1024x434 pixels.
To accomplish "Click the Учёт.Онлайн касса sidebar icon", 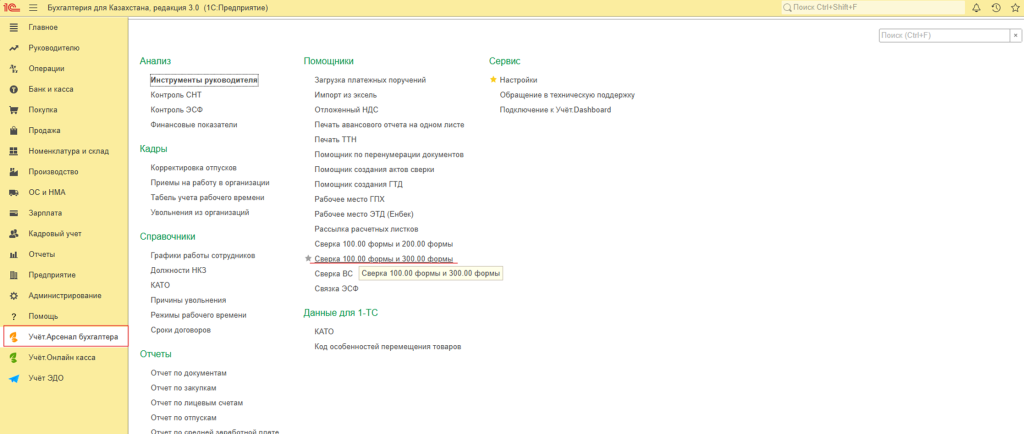I will click(14, 357).
